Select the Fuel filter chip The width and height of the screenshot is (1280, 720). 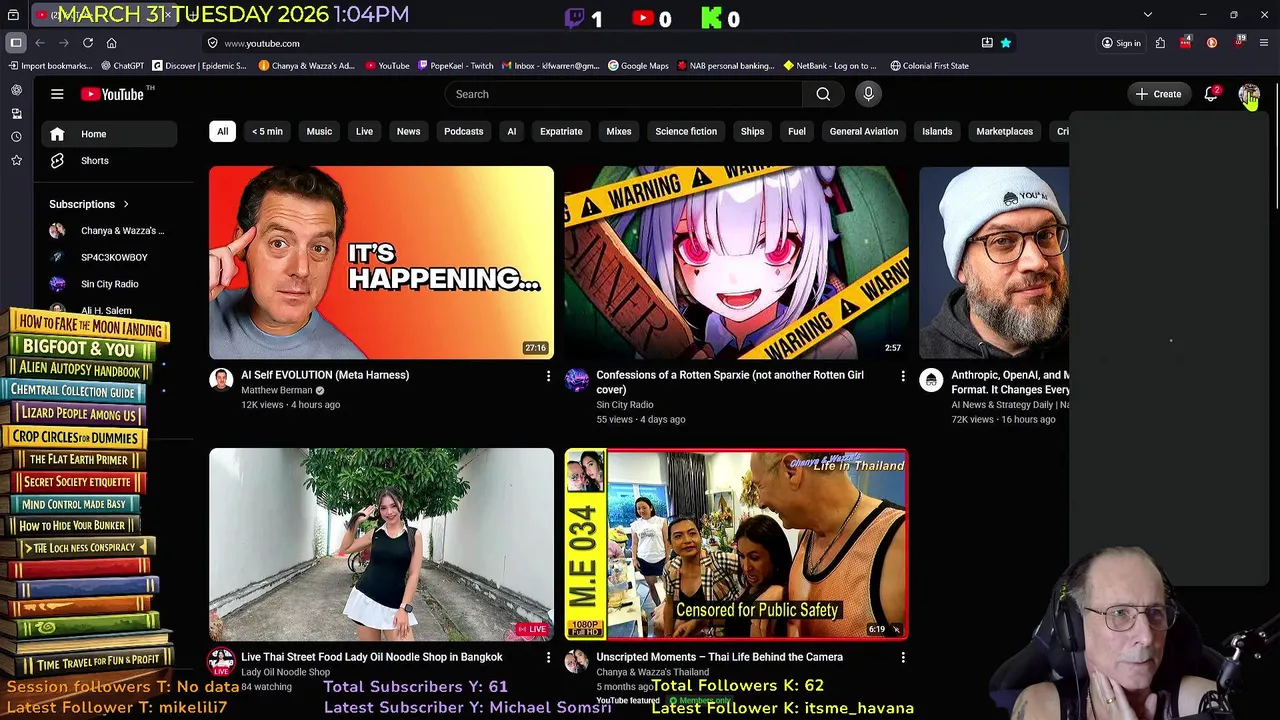(797, 131)
